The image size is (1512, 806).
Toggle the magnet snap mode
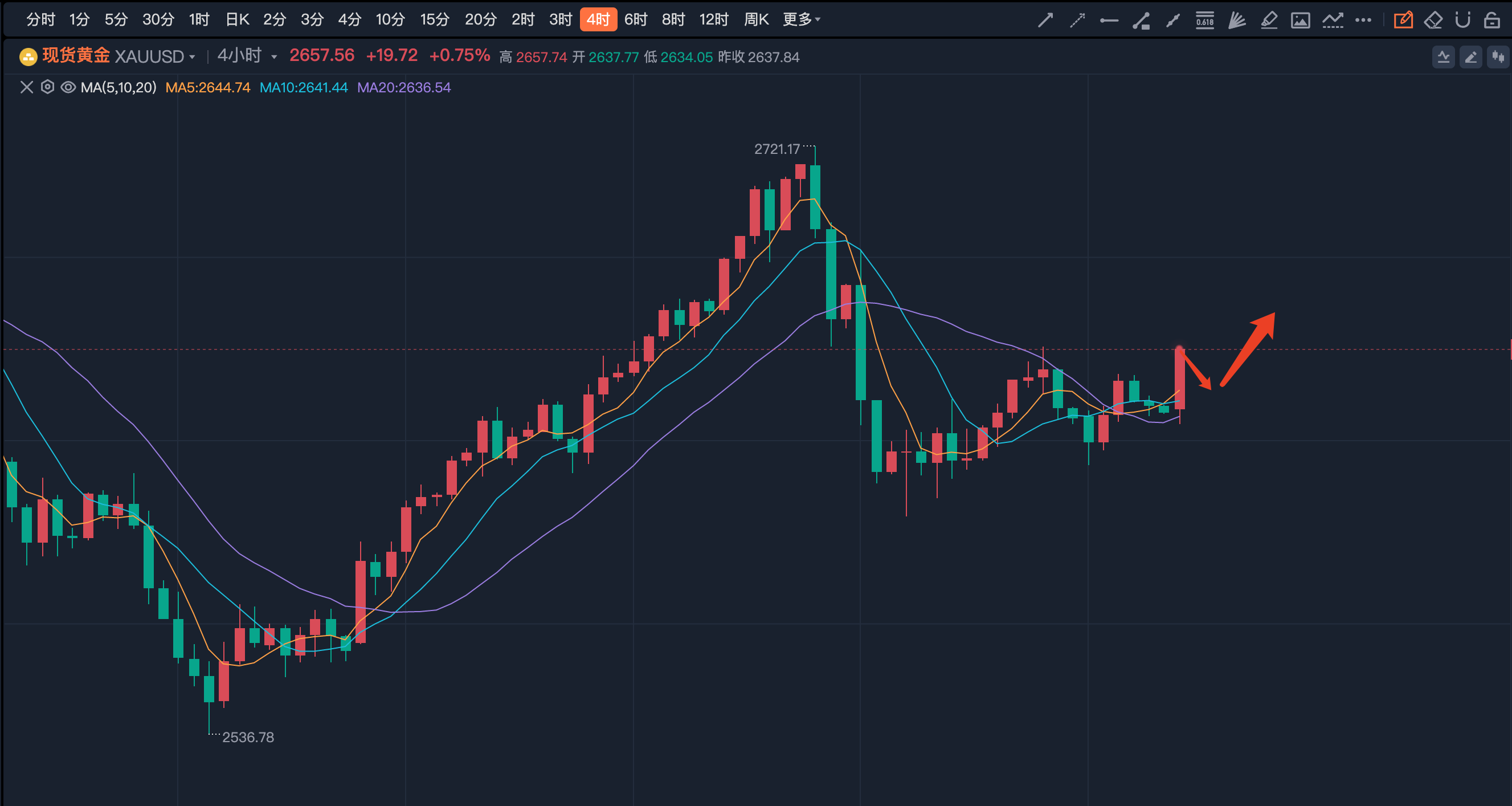tap(1462, 21)
